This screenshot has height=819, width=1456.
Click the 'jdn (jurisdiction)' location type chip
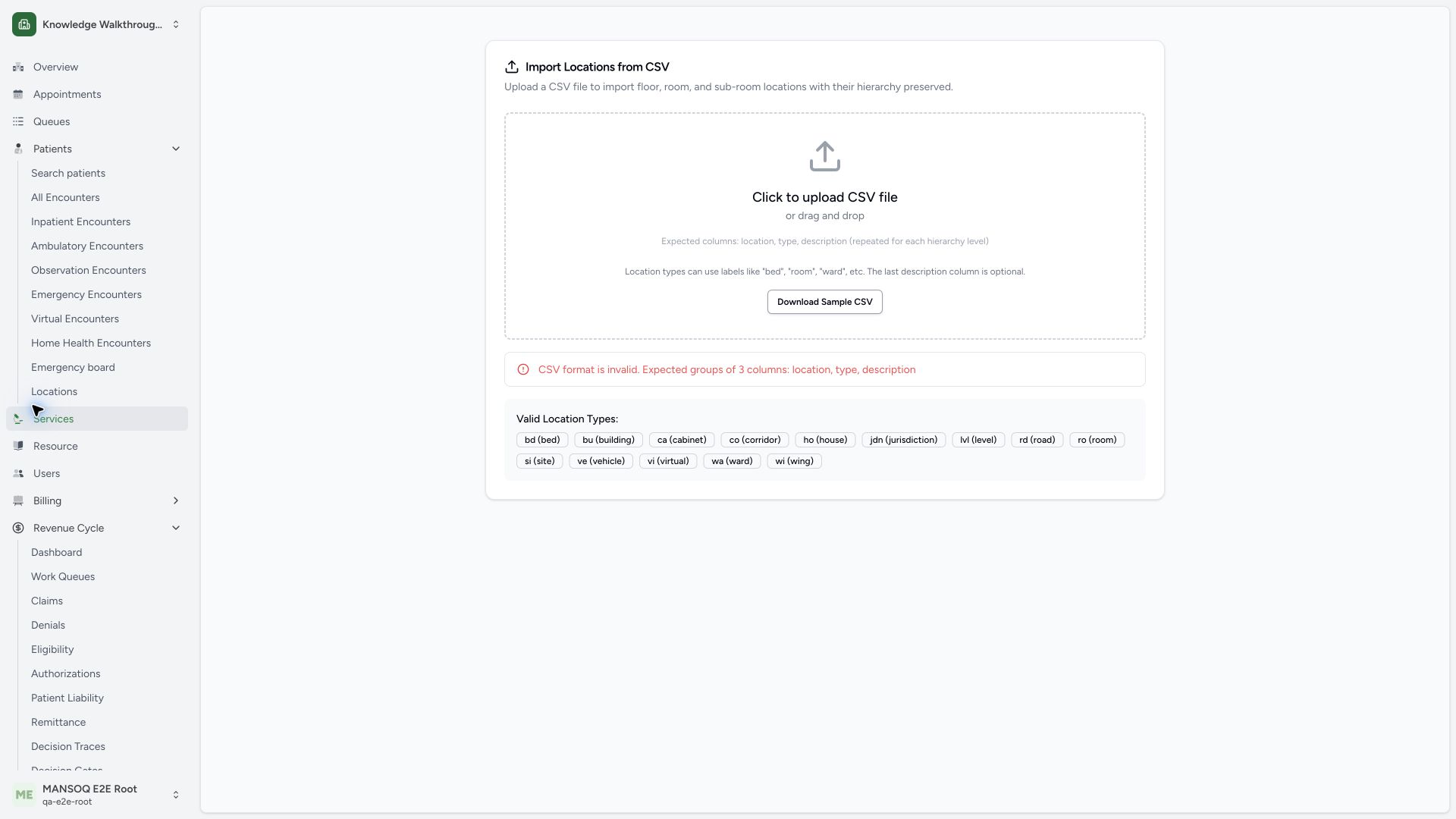[x=904, y=440]
